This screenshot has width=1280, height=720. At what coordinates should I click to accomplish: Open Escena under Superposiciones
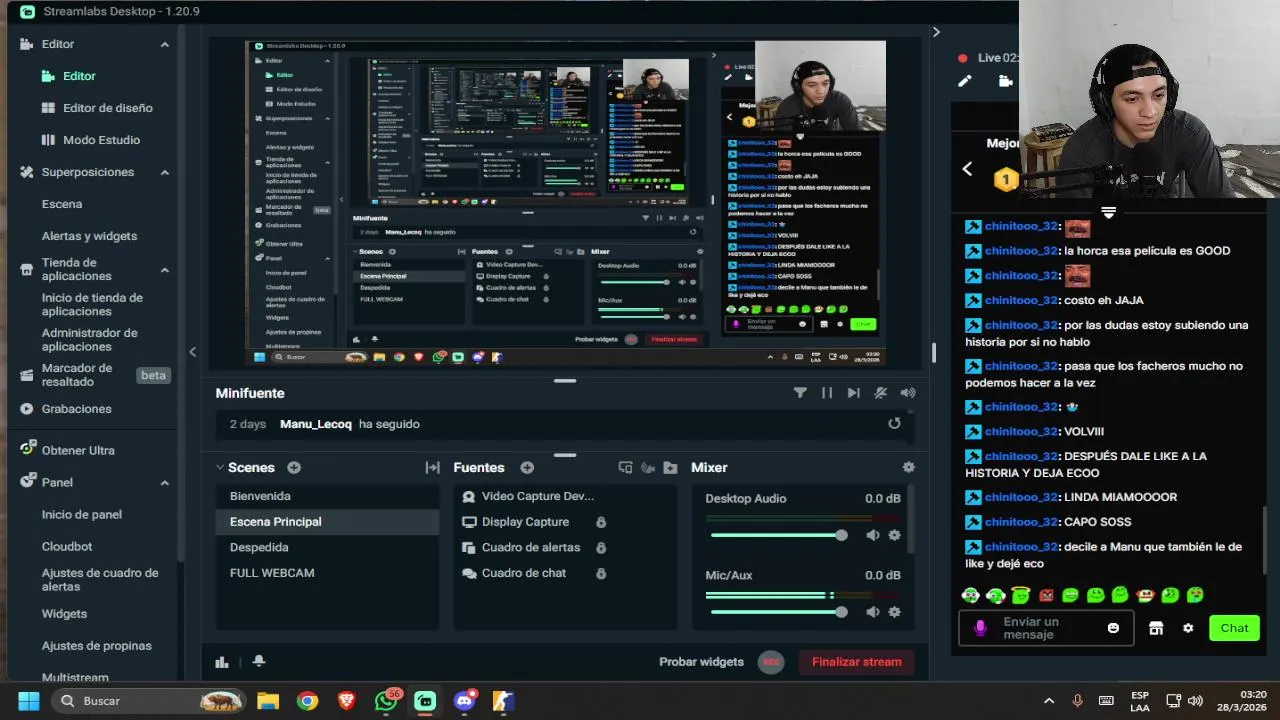coord(62,204)
